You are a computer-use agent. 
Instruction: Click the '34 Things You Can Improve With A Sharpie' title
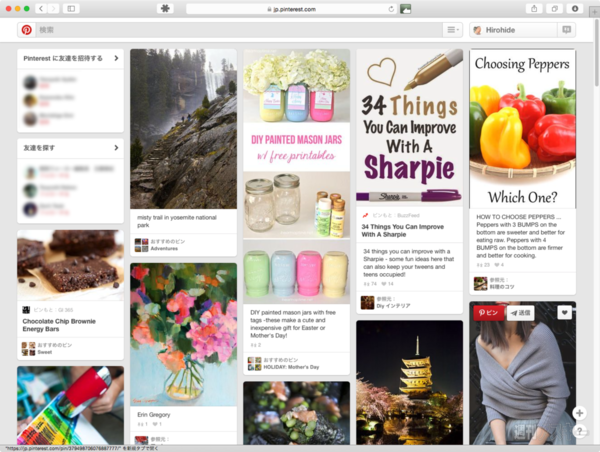403,230
